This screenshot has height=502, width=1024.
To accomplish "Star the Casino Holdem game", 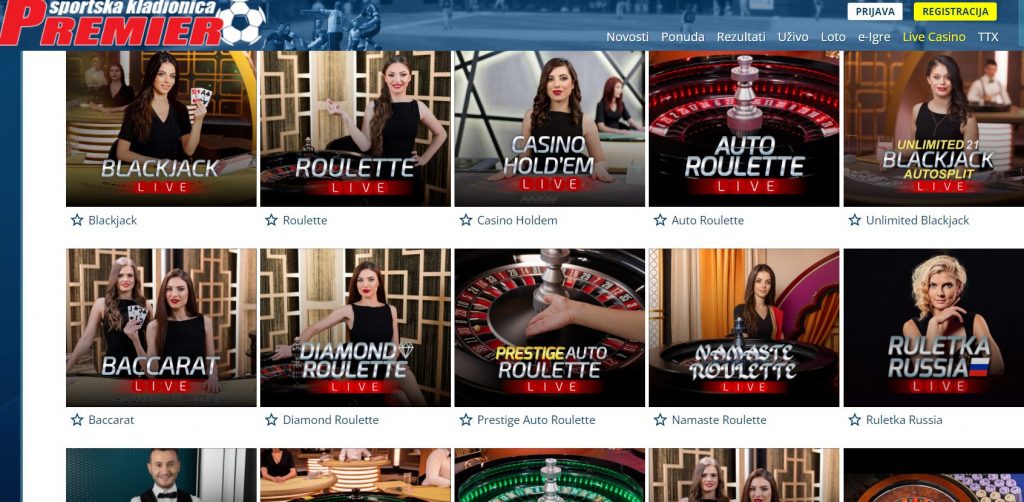I will [466, 220].
